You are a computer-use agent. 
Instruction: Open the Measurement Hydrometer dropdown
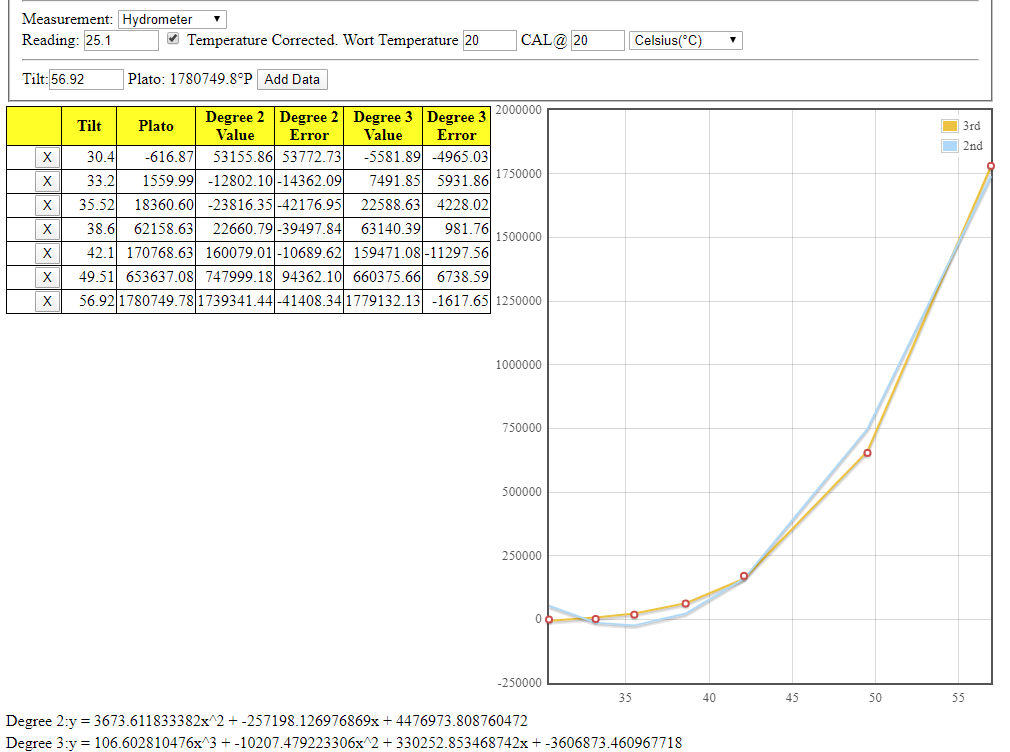click(x=172, y=19)
